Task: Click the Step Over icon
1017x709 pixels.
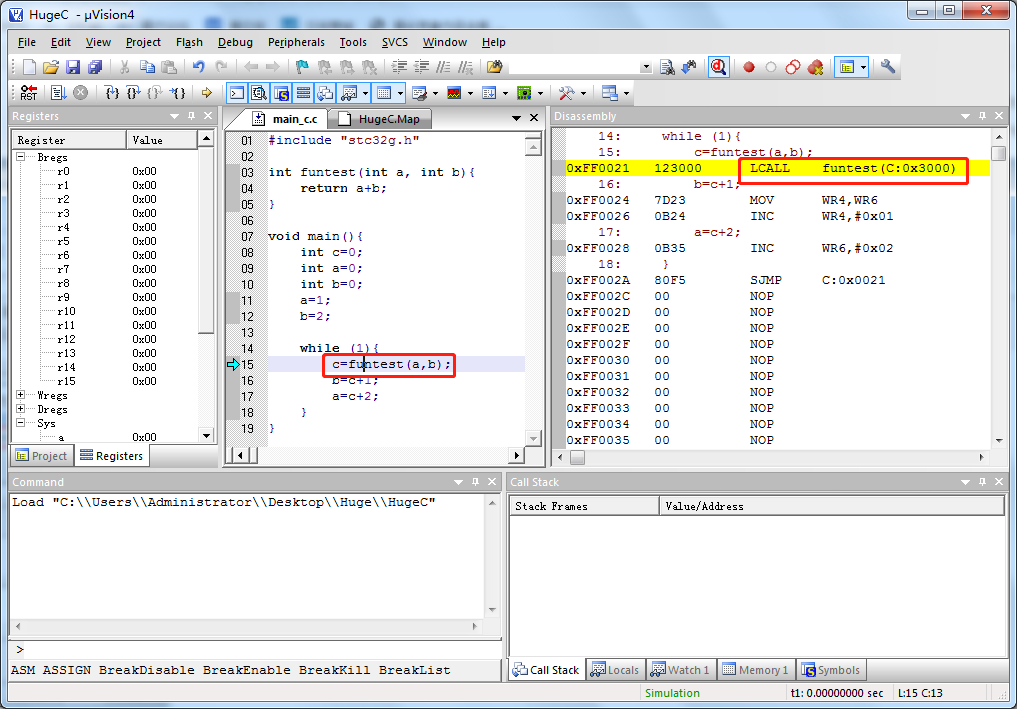Action: pos(133,93)
